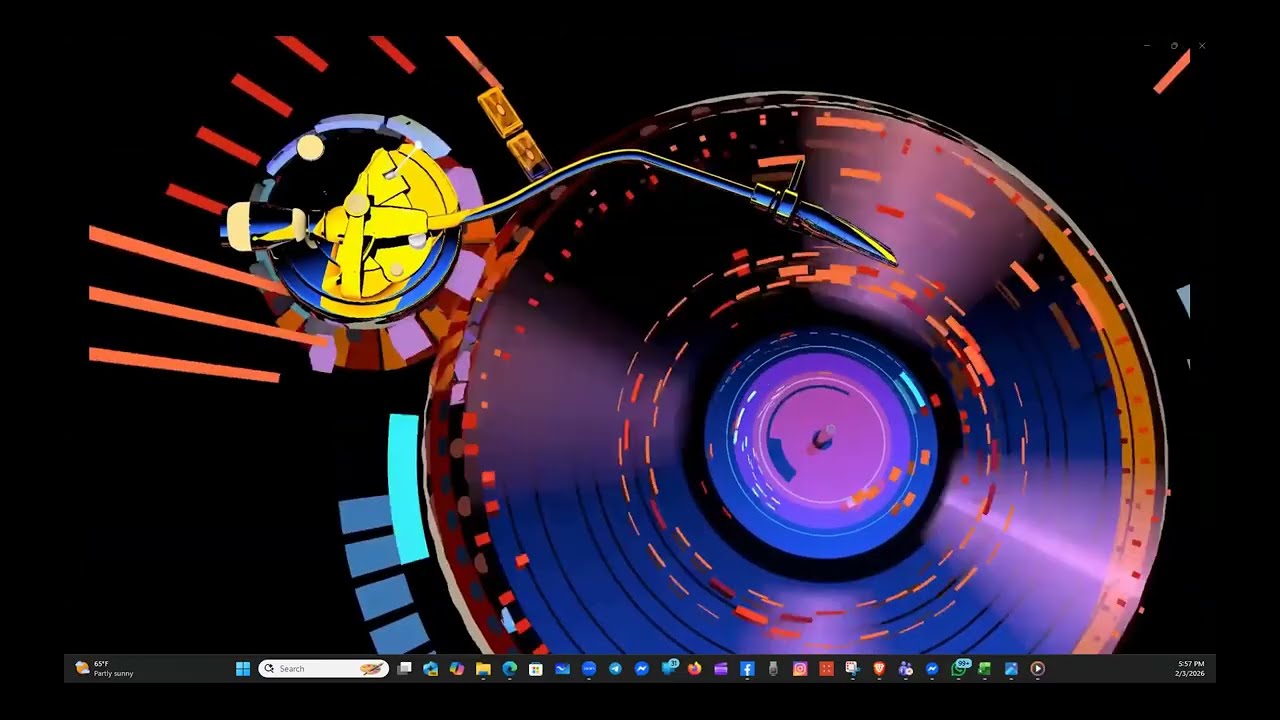Open the Excel-style green taskbar icon

pyautogui.click(x=984, y=669)
